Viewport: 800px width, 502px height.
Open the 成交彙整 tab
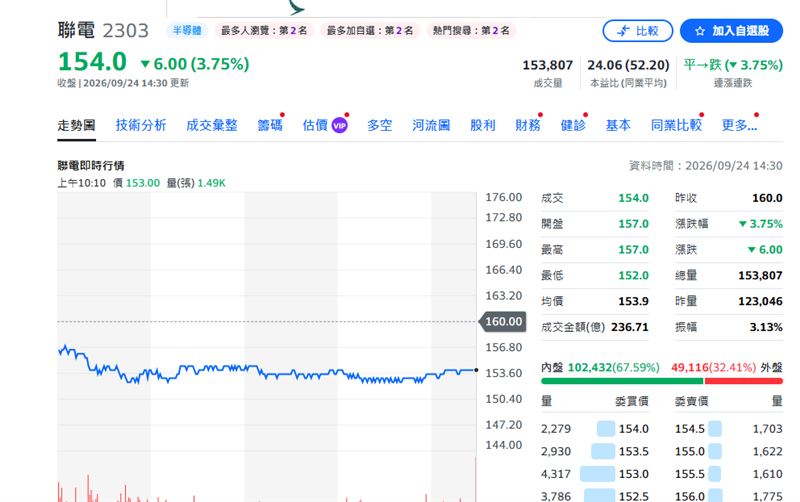(x=212, y=126)
